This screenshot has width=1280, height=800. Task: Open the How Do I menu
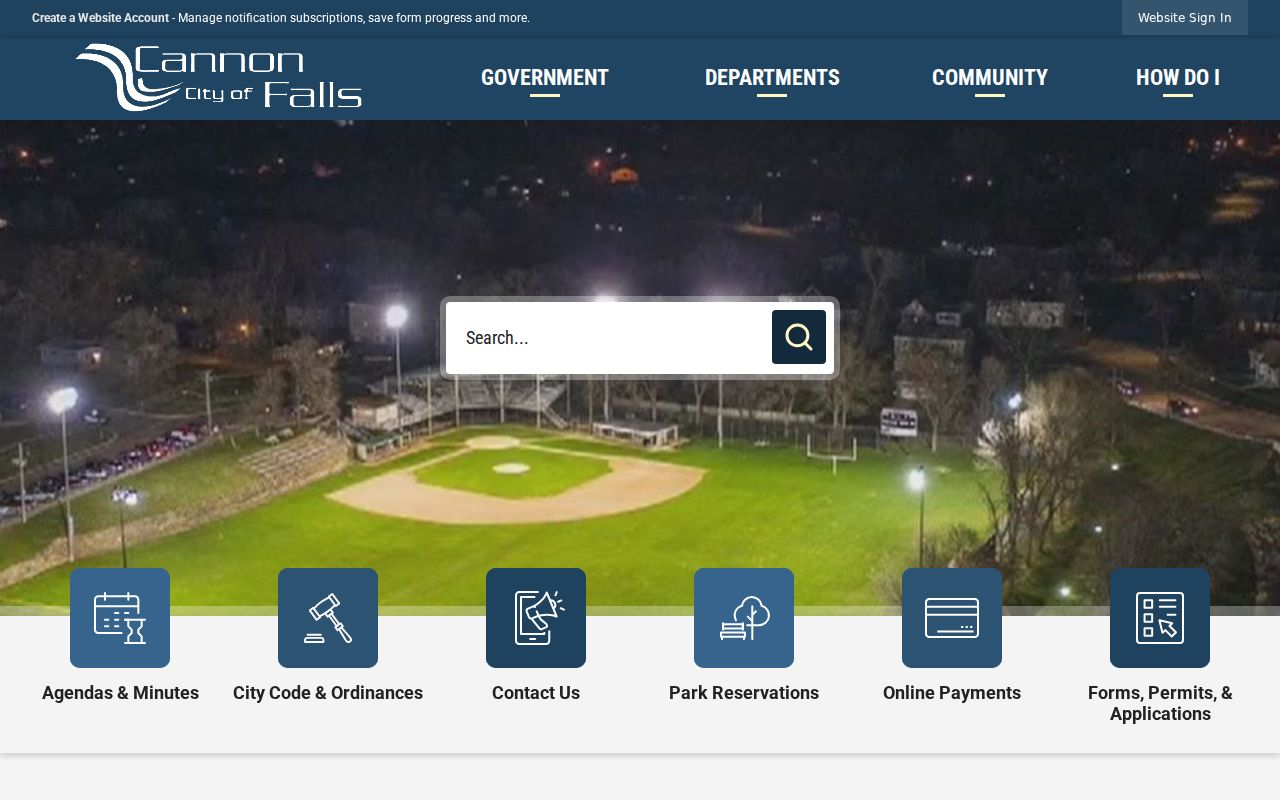click(1178, 78)
